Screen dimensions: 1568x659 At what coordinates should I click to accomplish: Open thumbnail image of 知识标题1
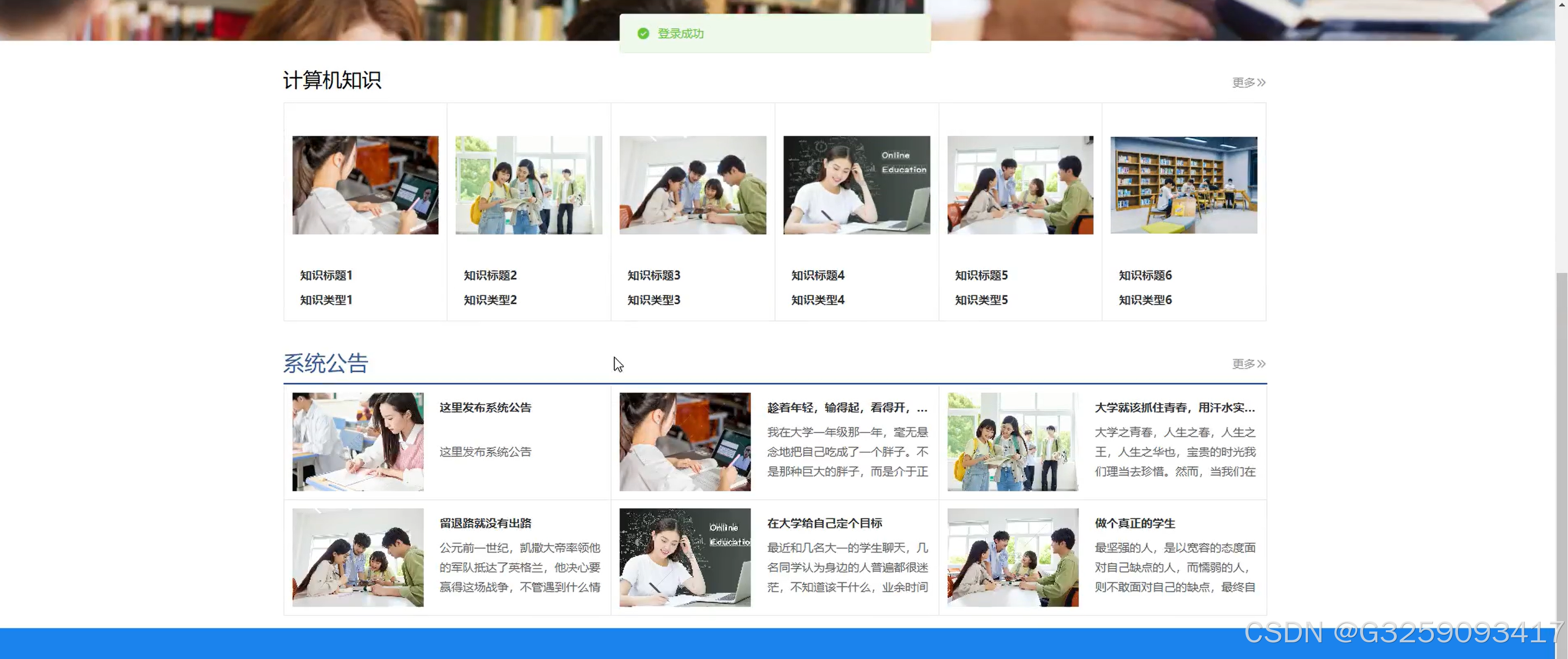365,185
